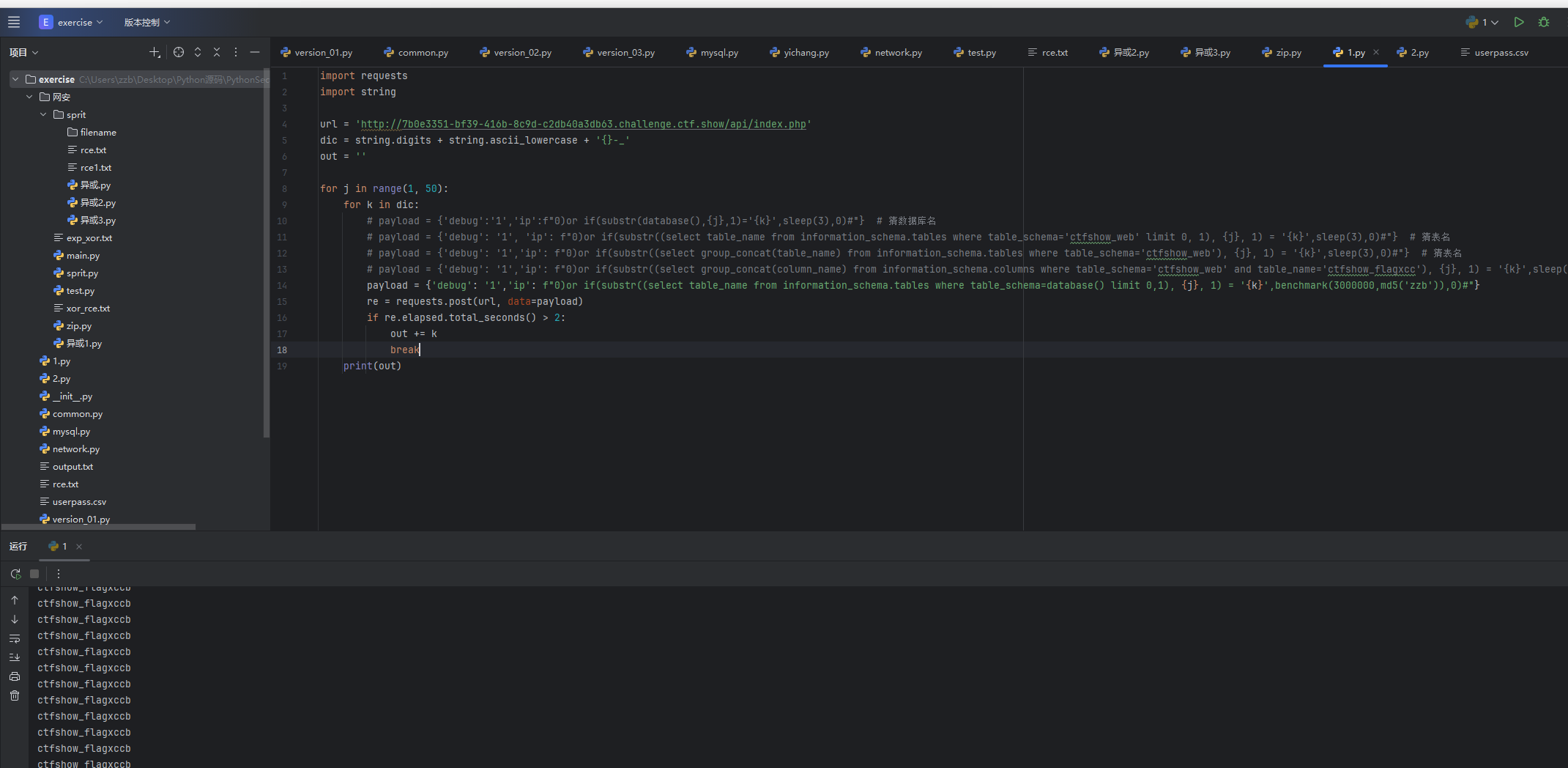Select the 运行 panel label
The image size is (1568, 768).
pyautogui.click(x=18, y=547)
